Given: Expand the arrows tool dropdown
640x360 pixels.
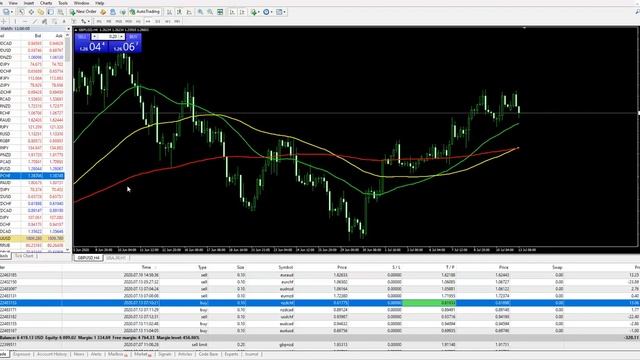Looking at the screenshot, I should [88, 21].
